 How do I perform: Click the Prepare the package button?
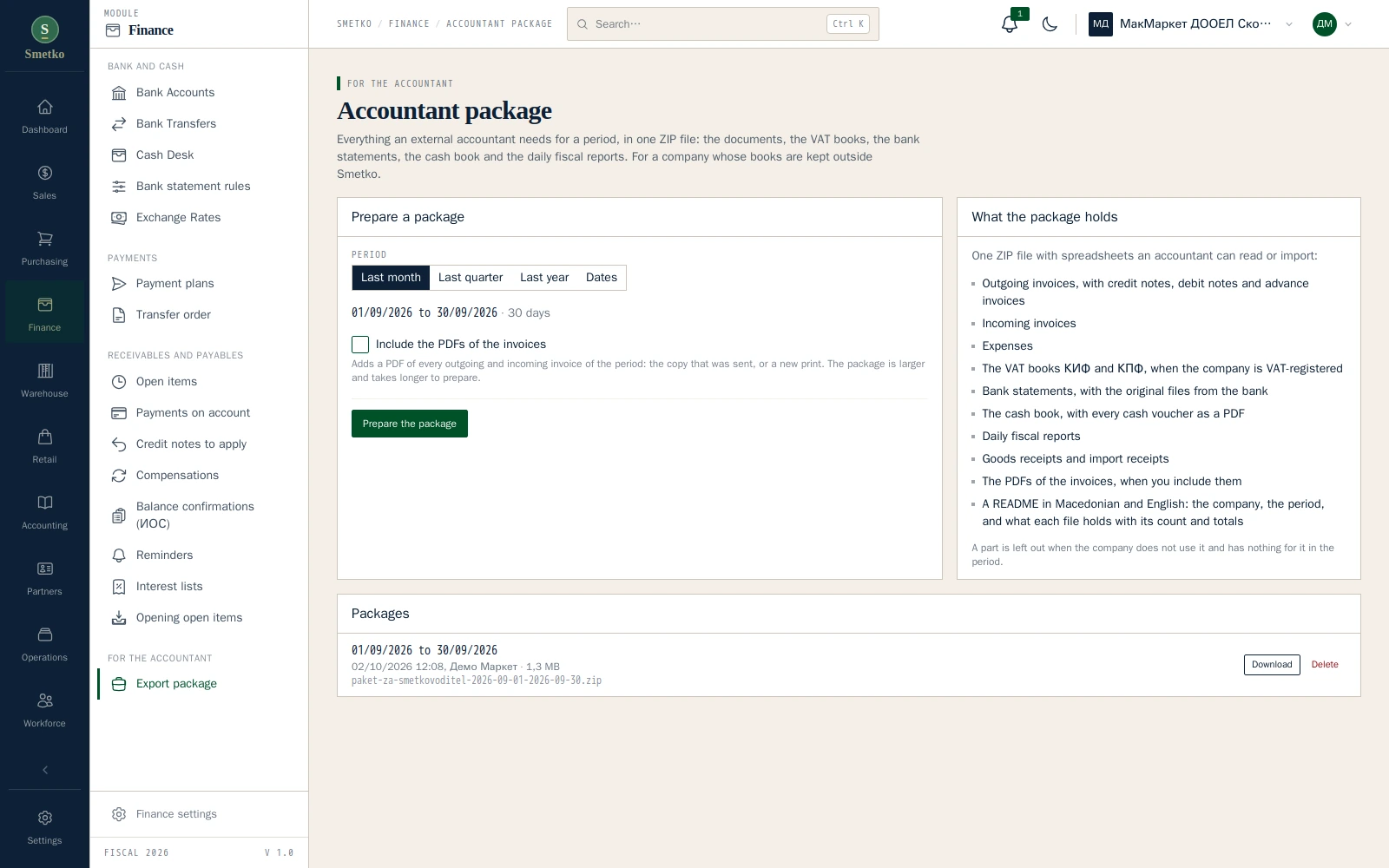pyautogui.click(x=410, y=424)
